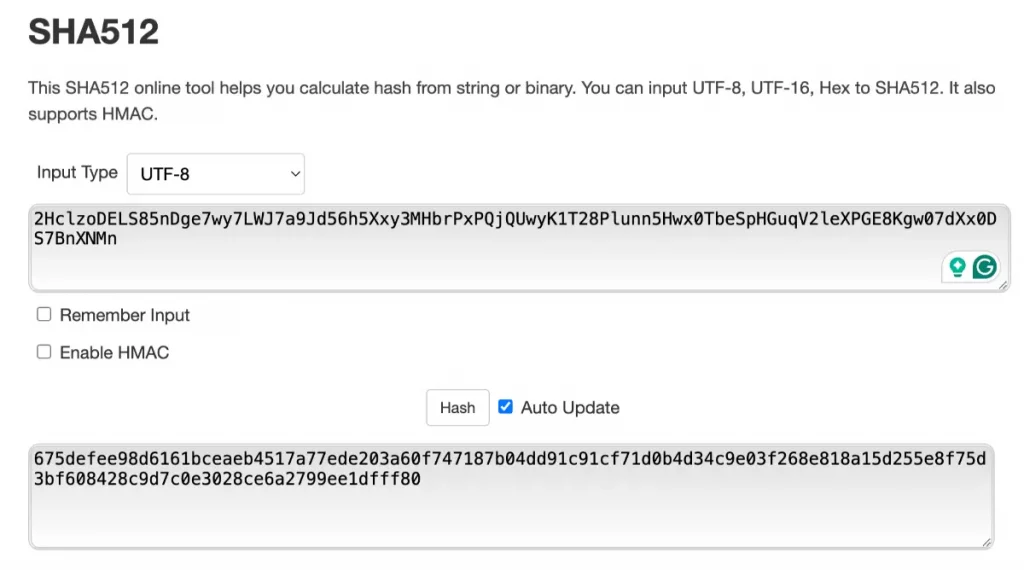Click the SHA512 tool description paragraph

tap(511, 101)
